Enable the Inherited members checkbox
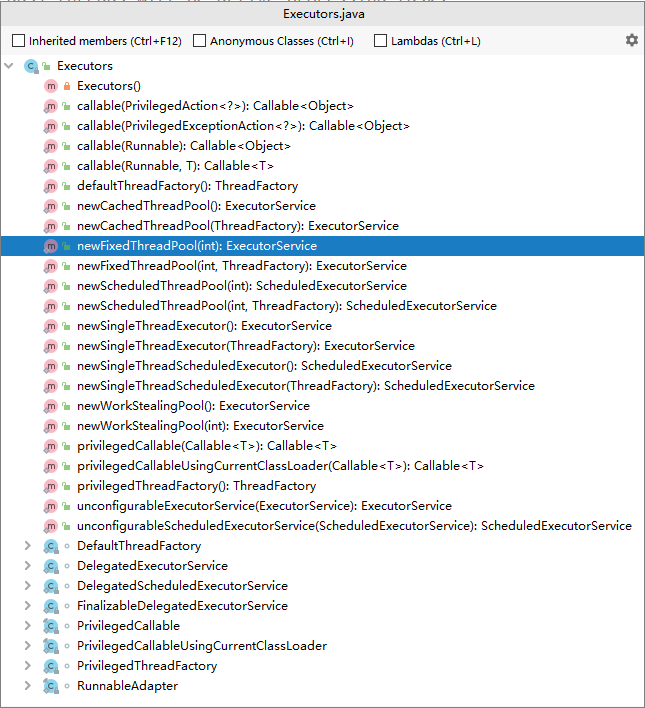Image resolution: width=645 pixels, height=708 pixels. pos(19,41)
